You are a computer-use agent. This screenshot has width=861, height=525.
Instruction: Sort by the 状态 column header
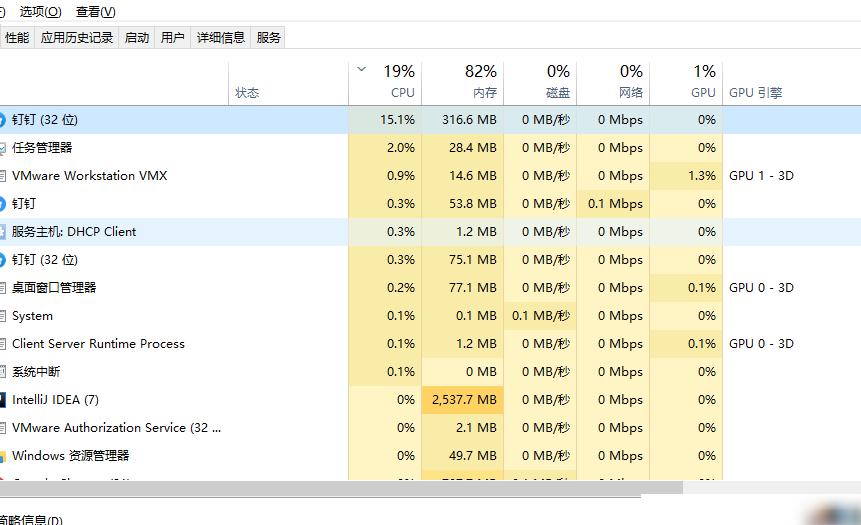point(288,83)
